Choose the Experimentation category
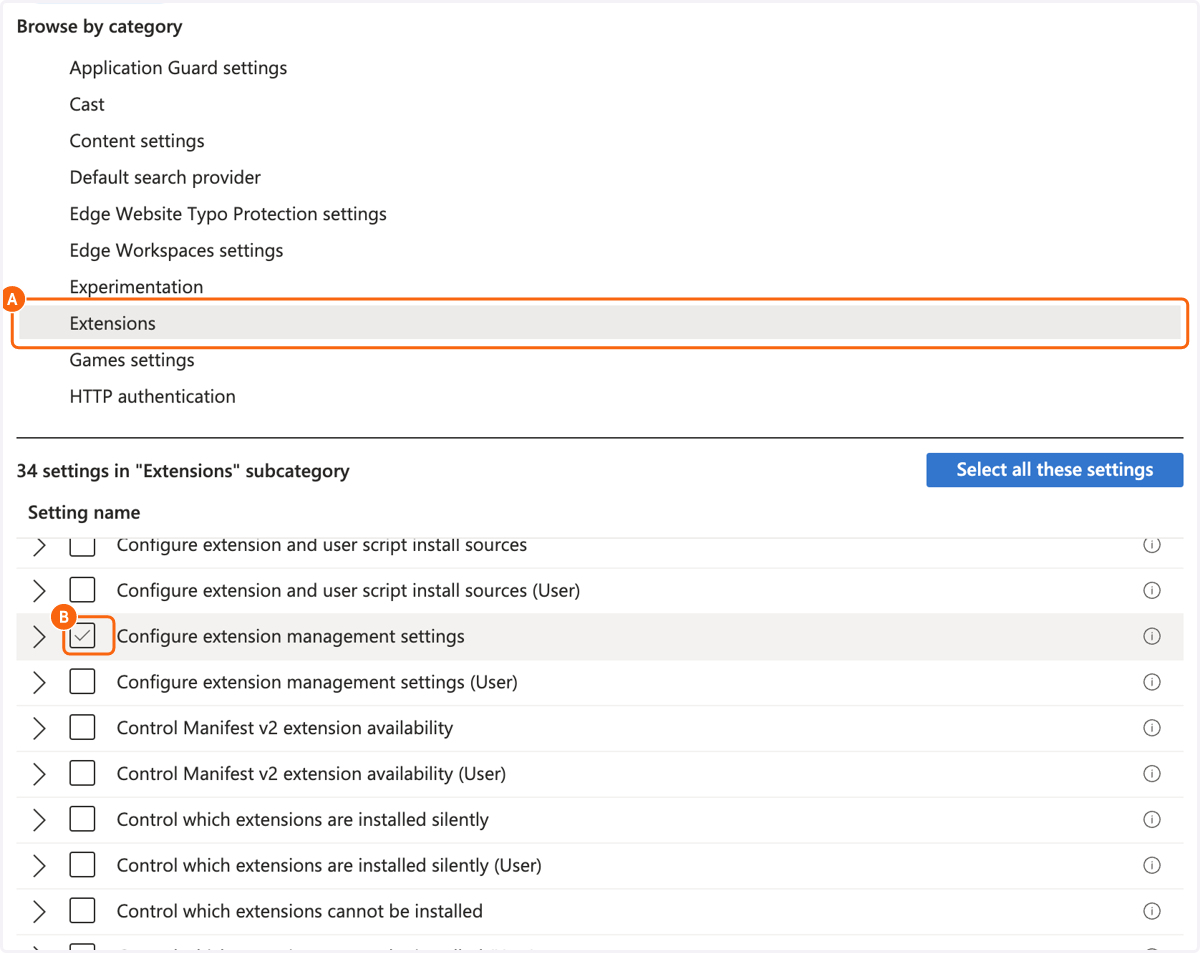The width and height of the screenshot is (1200, 953). pyautogui.click(x=136, y=287)
